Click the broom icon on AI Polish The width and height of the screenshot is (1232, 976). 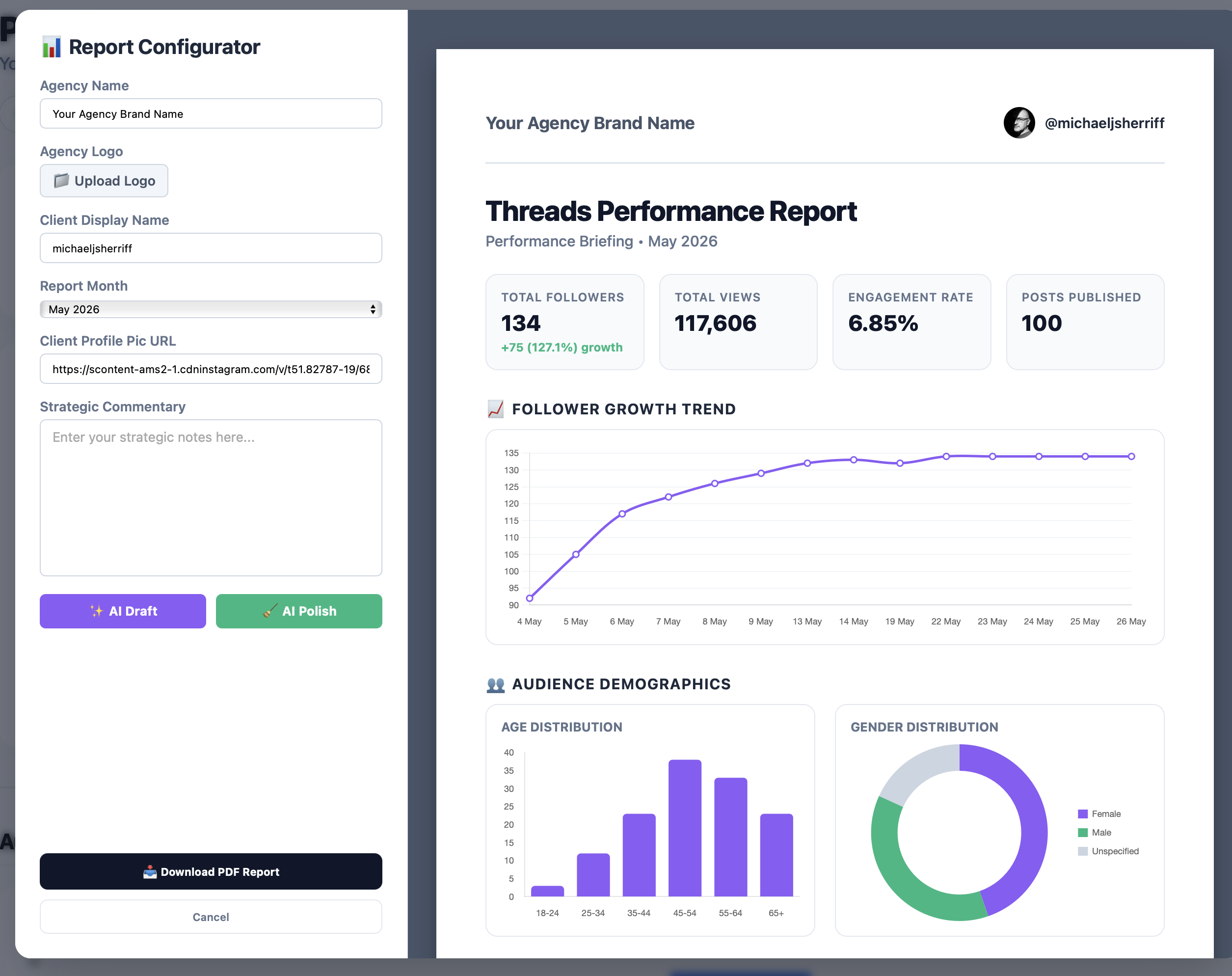point(270,611)
